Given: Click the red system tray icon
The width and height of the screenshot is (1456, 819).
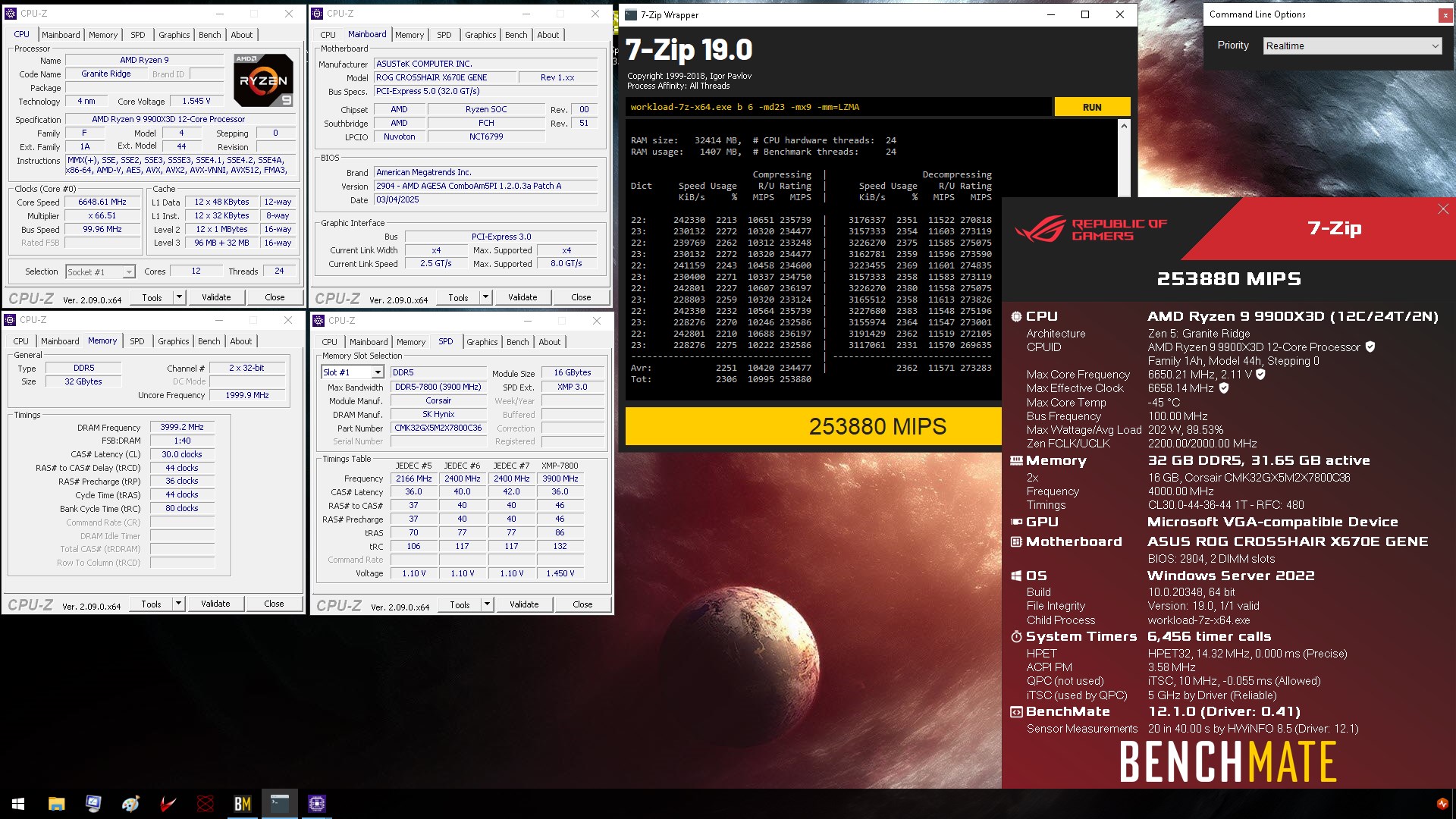Looking at the screenshot, I should point(1442,804).
